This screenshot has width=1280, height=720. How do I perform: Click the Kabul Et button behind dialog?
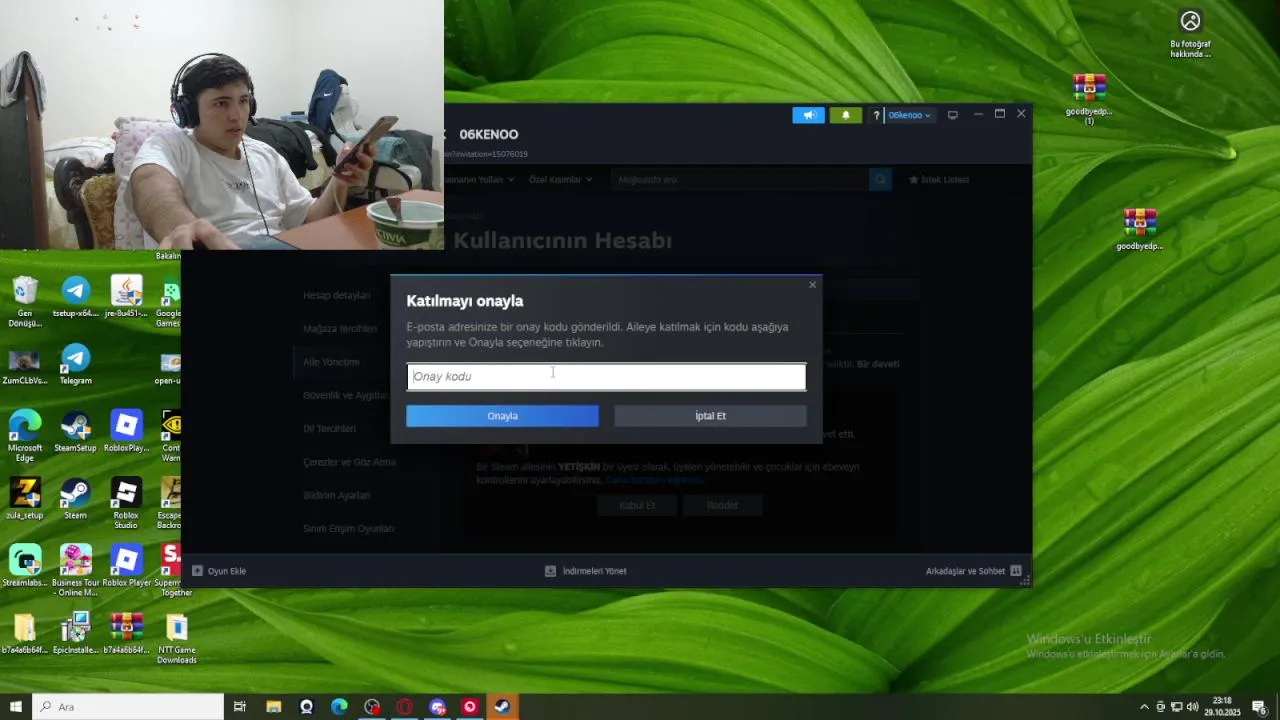point(637,505)
